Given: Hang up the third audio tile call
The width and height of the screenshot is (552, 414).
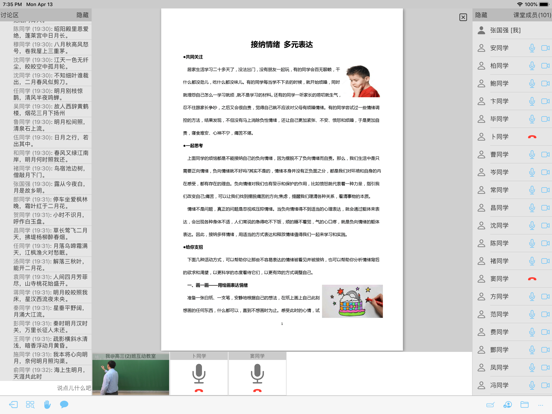Looking at the screenshot, I should pos(257,390).
